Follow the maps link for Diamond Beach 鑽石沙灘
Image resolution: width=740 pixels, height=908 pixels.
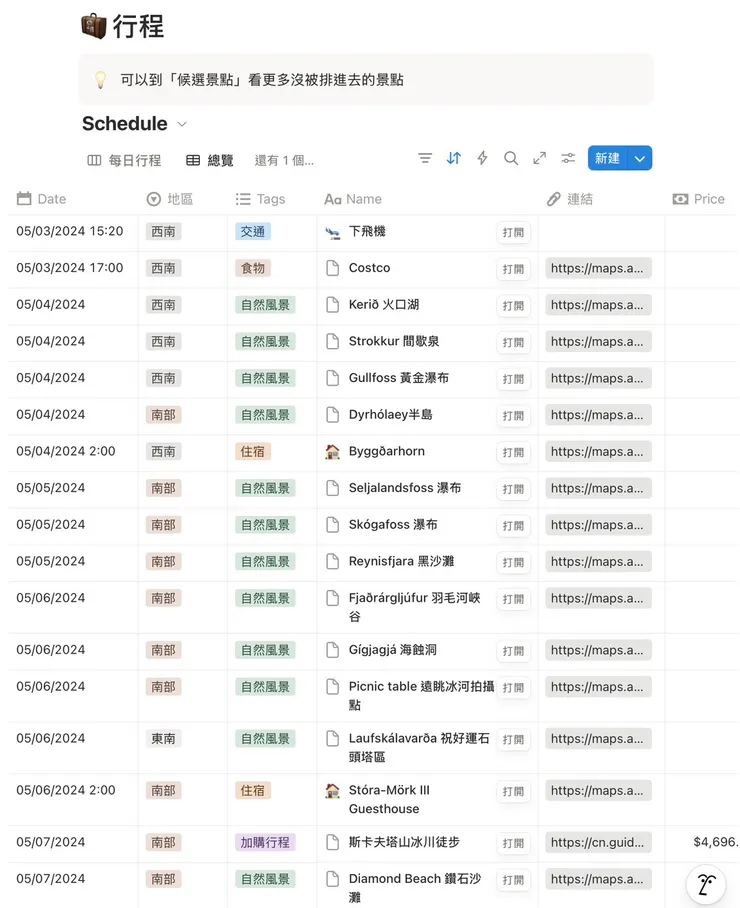point(598,879)
